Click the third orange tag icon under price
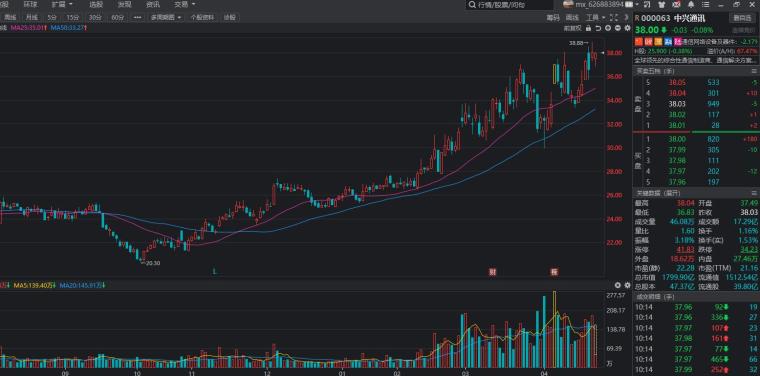The width and height of the screenshot is (760, 376). 658,42
